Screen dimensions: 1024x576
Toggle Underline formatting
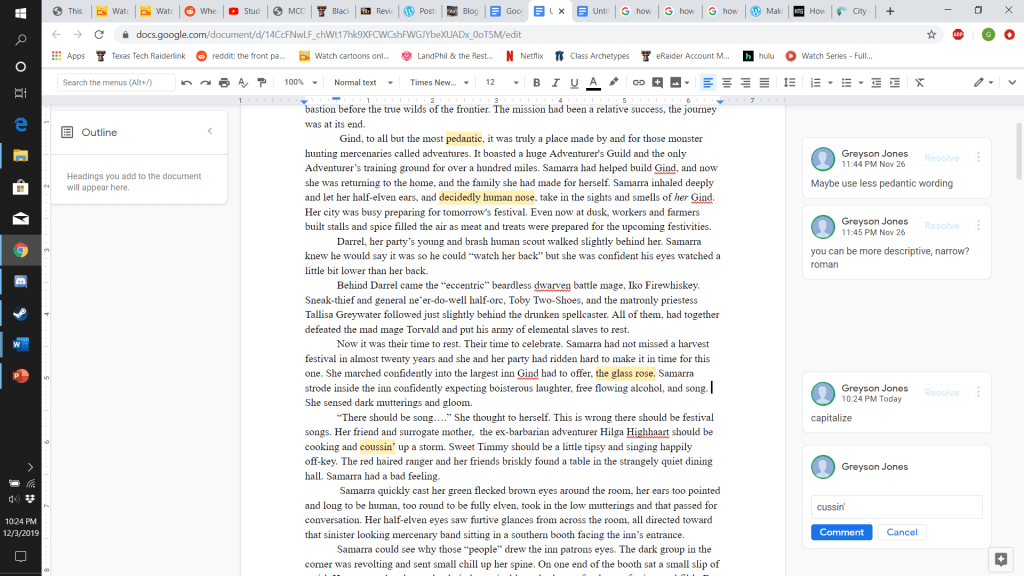(x=574, y=82)
